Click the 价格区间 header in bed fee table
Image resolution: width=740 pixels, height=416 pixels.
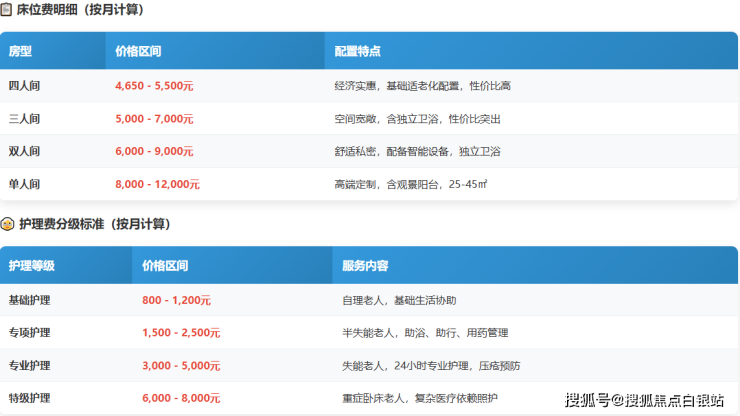[138, 51]
